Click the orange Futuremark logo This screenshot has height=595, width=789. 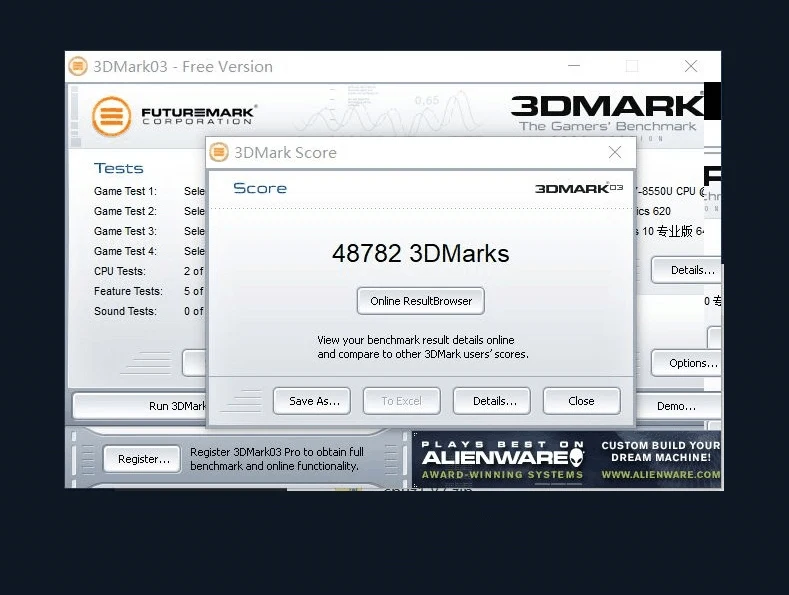[111, 116]
